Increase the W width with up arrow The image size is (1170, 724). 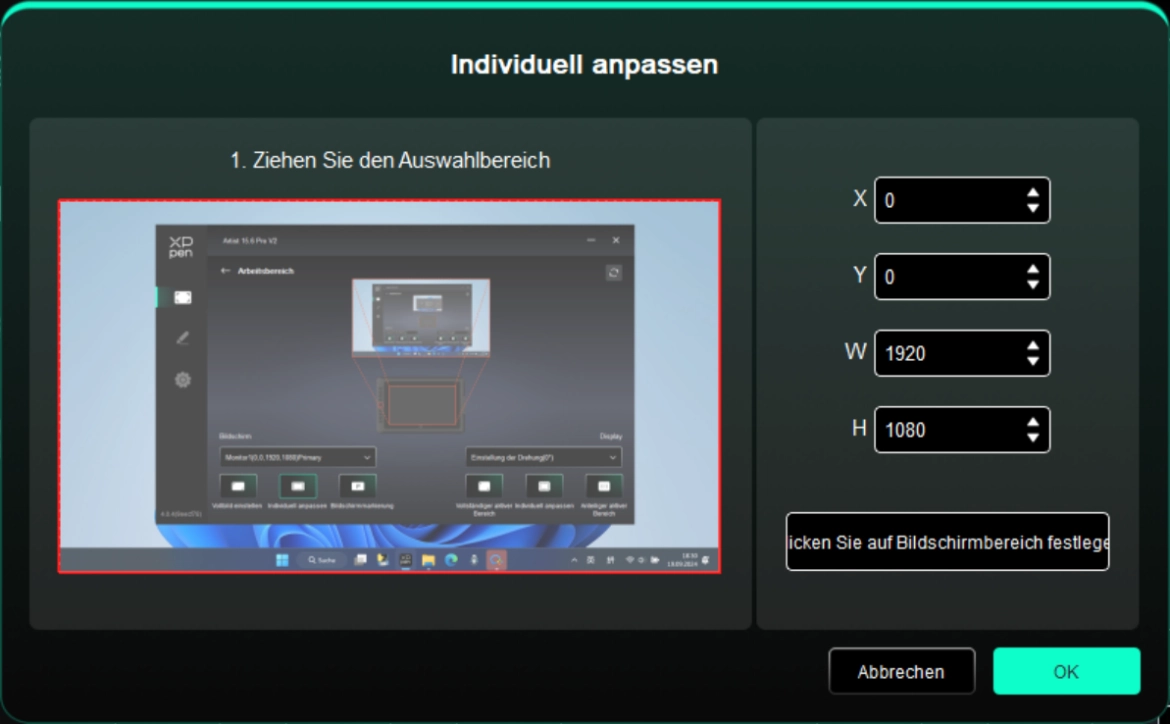coord(1033,346)
